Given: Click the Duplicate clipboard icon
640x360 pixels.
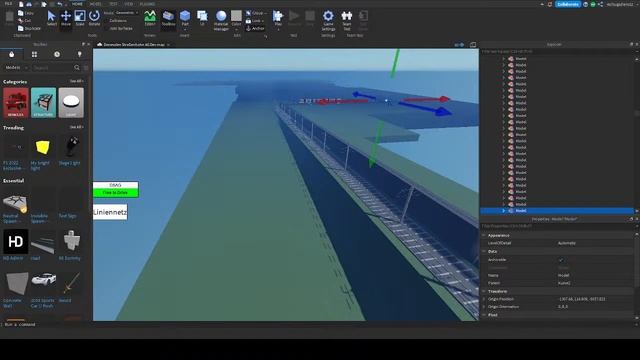Looking at the screenshot, I should tap(21, 28).
